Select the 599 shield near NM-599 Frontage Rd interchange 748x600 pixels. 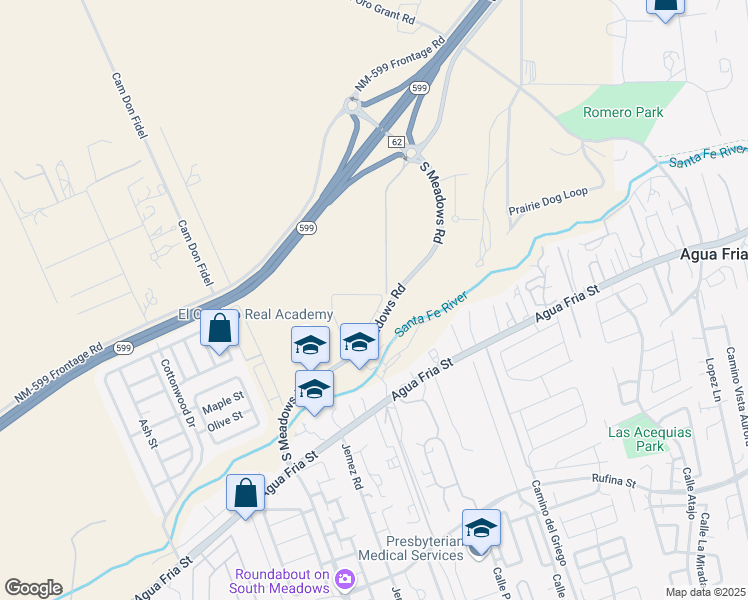coord(419,88)
